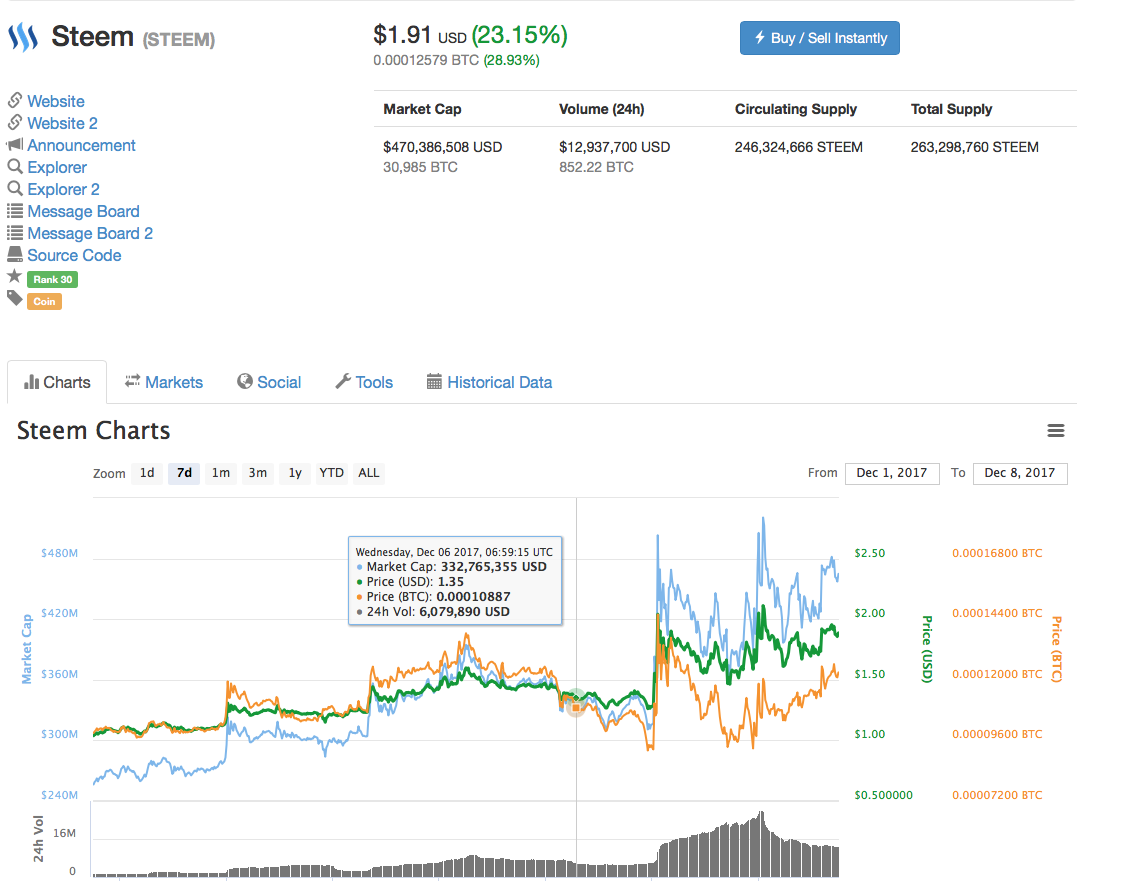Click the Price (BTC) axis label
This screenshot has width=1126, height=881.
click(x=1056, y=649)
